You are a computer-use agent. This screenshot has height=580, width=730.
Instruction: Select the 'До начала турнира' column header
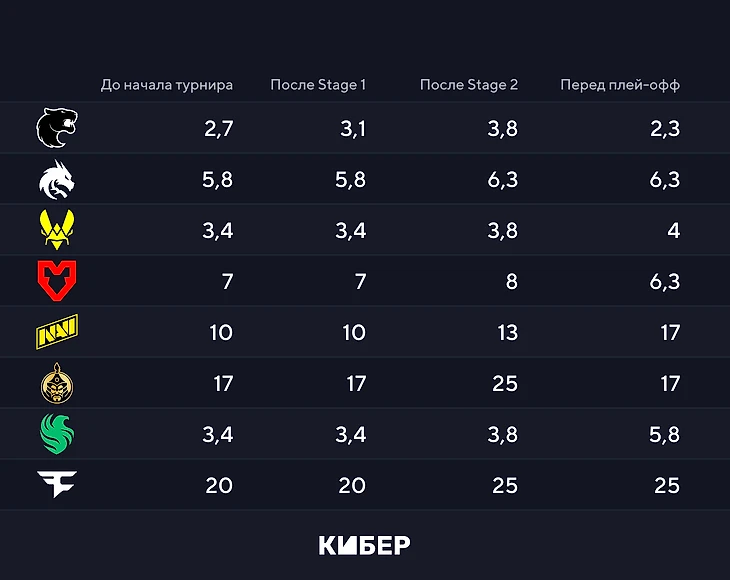pos(167,85)
